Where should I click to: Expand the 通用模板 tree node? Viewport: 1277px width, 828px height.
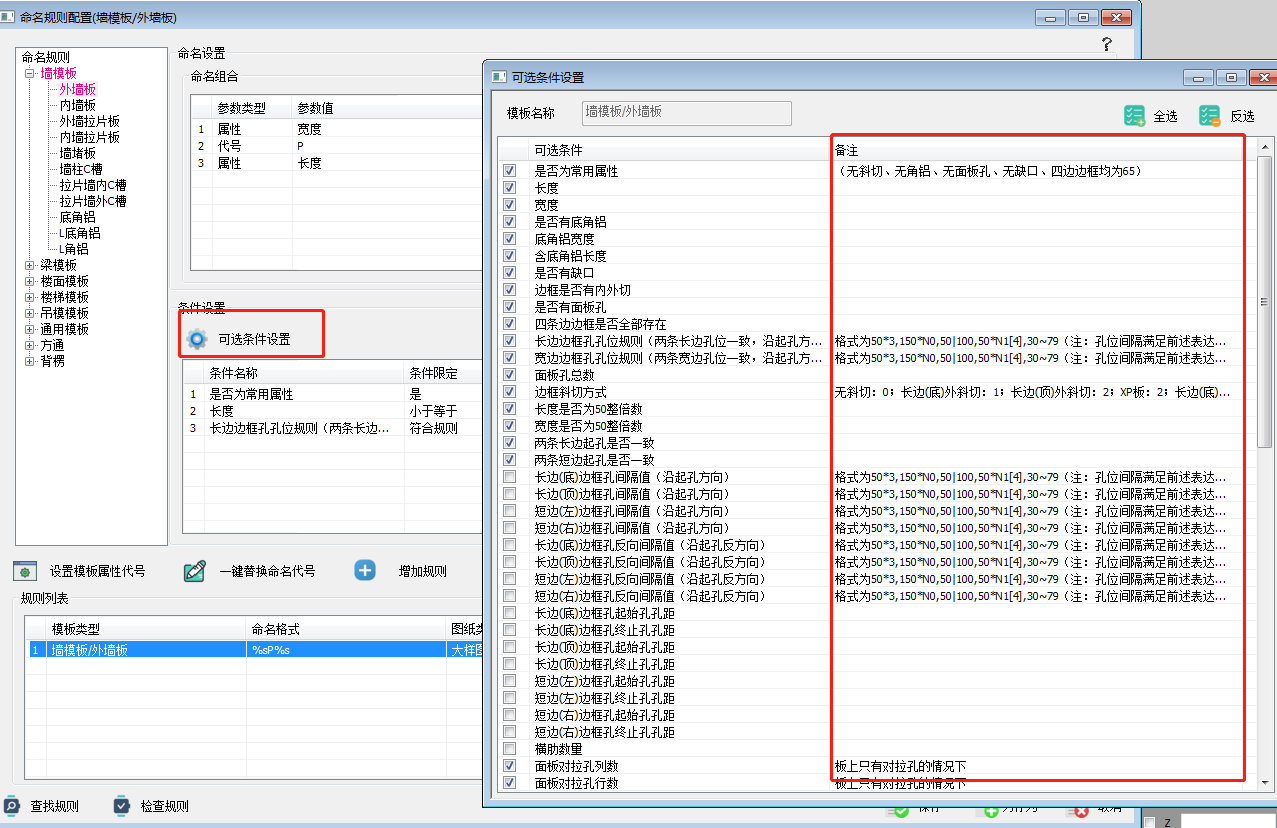pyautogui.click(x=30, y=329)
